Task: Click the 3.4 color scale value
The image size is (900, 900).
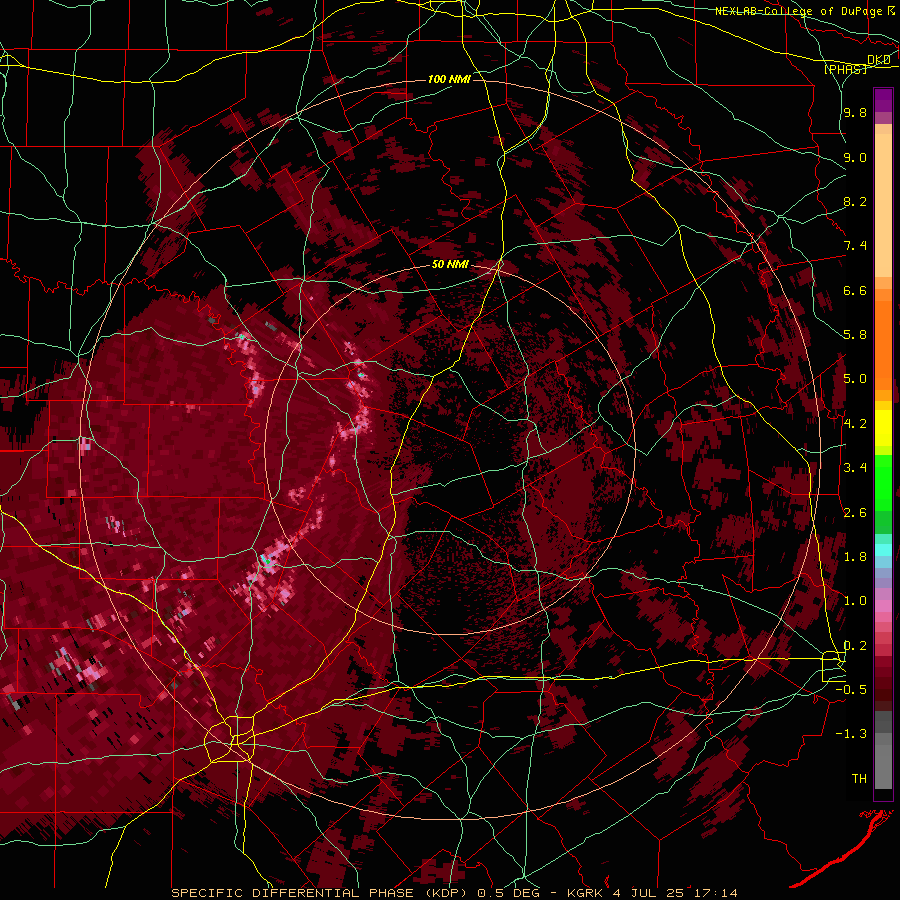Action: click(855, 468)
